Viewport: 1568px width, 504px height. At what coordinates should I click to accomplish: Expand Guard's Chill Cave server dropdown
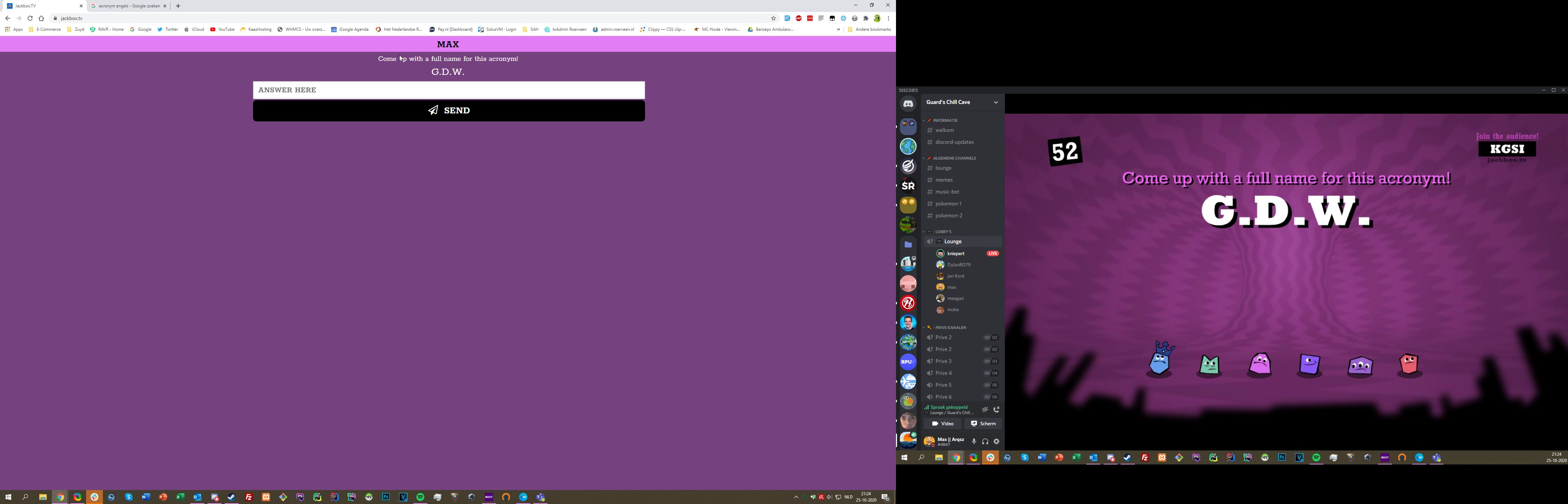[996, 102]
